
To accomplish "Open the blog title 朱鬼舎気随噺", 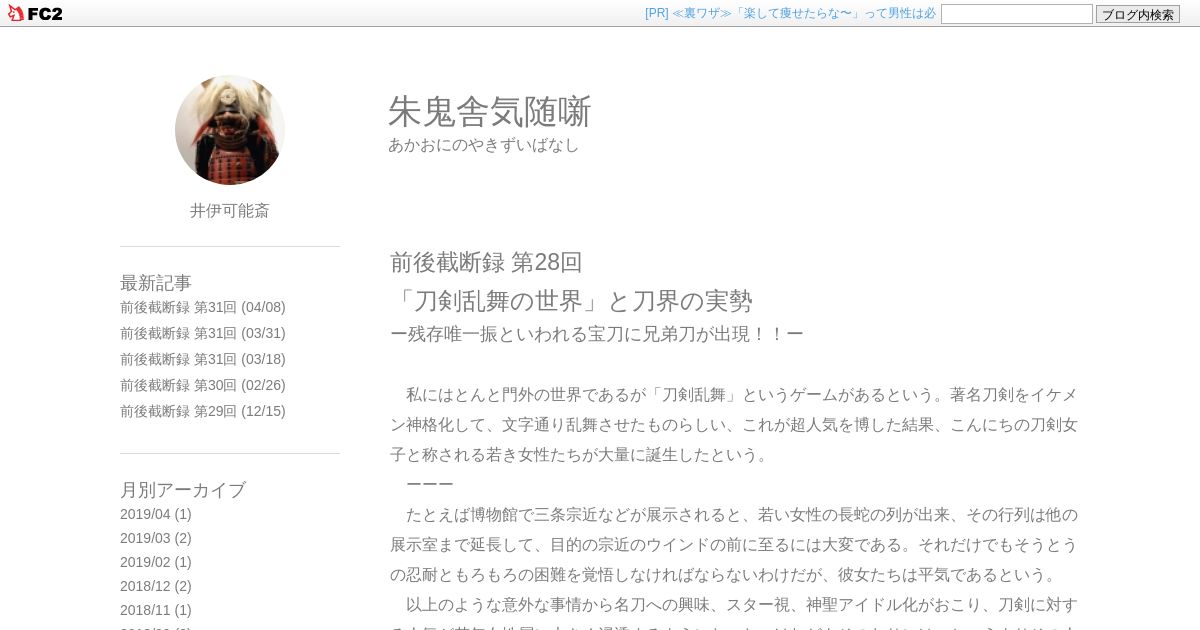I will (490, 111).
